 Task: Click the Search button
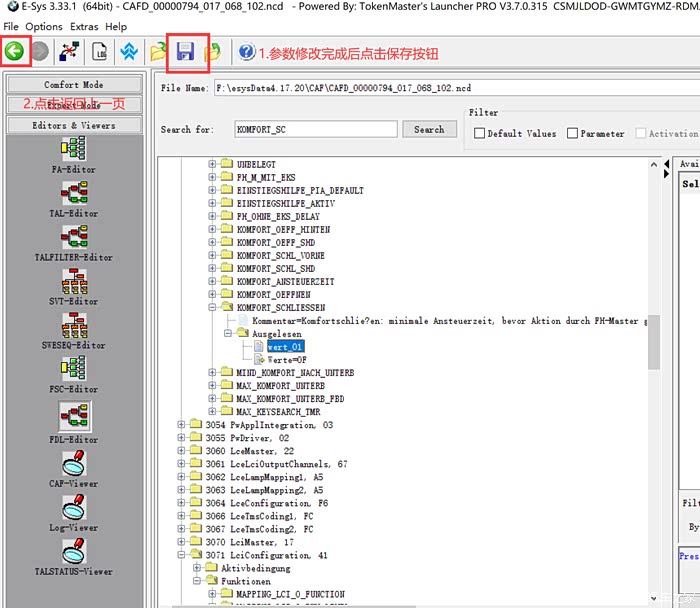429,130
